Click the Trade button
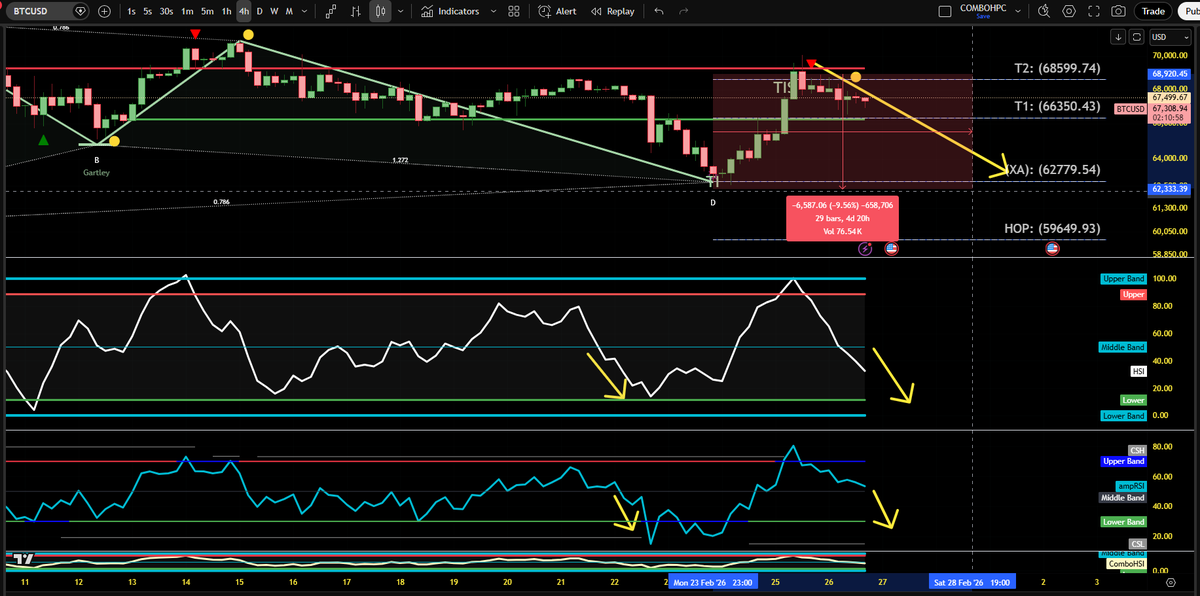This screenshot has height=596, width=1200. (1153, 11)
